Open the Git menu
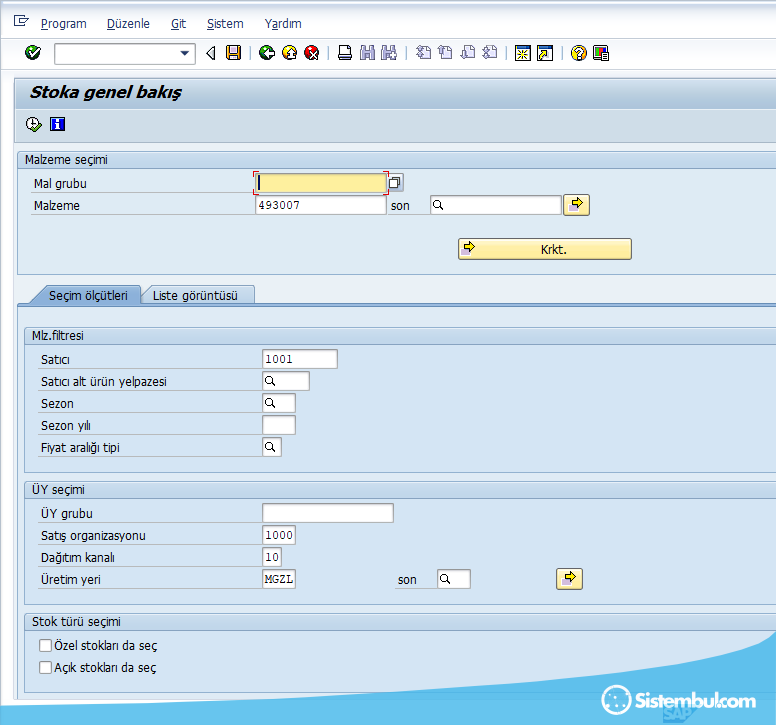 [x=178, y=23]
